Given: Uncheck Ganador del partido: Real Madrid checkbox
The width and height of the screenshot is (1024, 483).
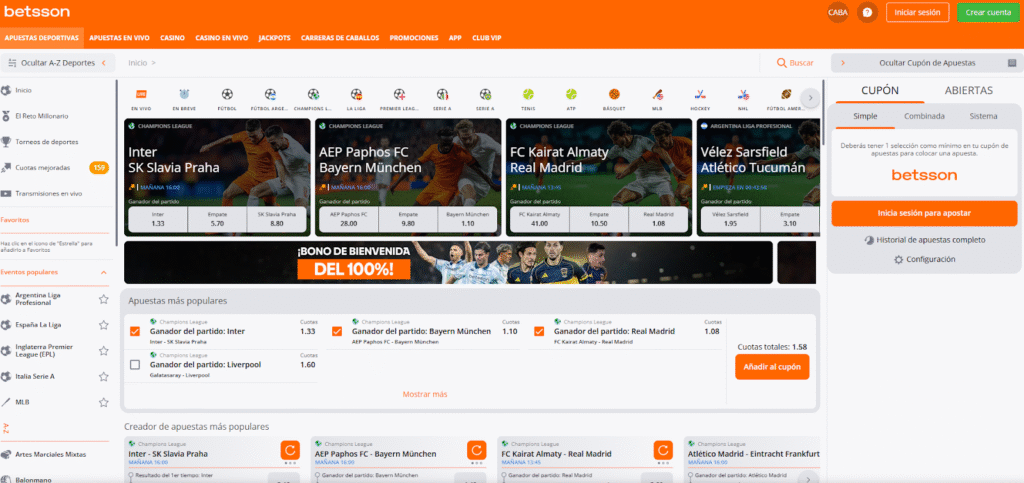Looking at the screenshot, I should tap(539, 332).
